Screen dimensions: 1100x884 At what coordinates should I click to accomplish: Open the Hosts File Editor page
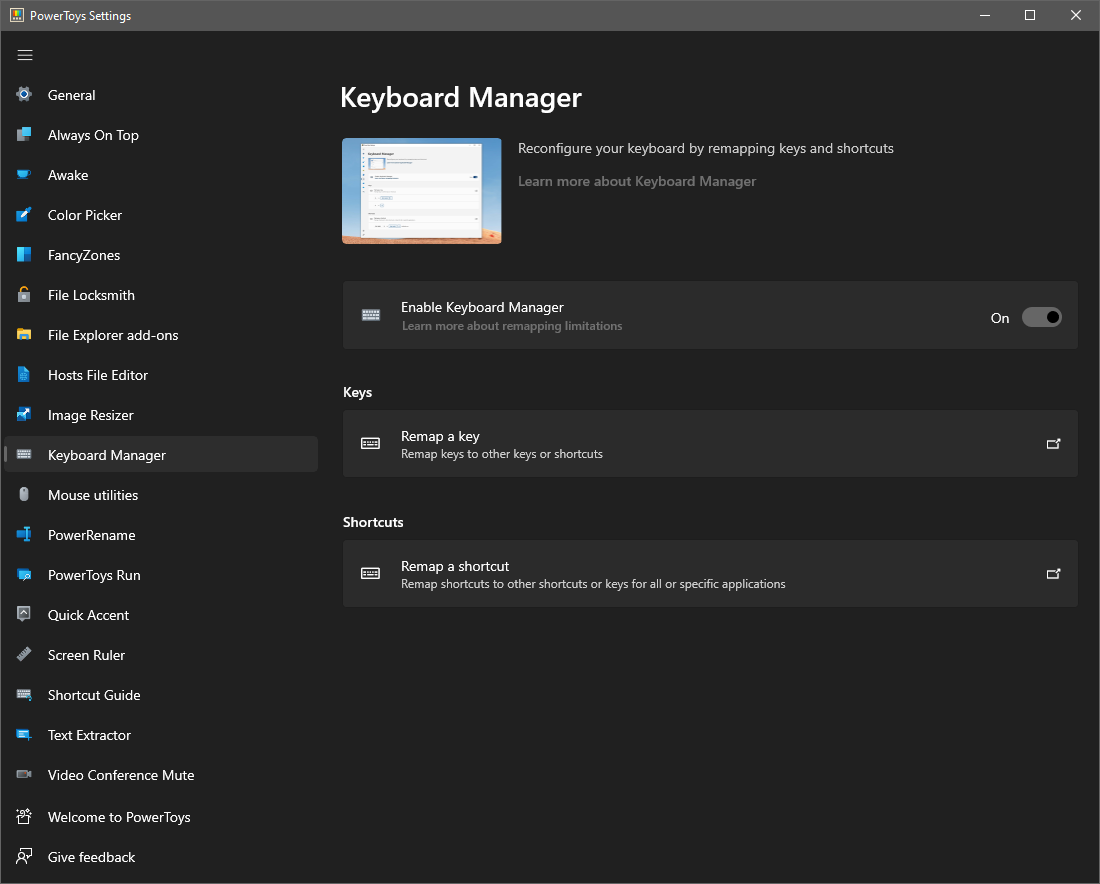(x=161, y=375)
